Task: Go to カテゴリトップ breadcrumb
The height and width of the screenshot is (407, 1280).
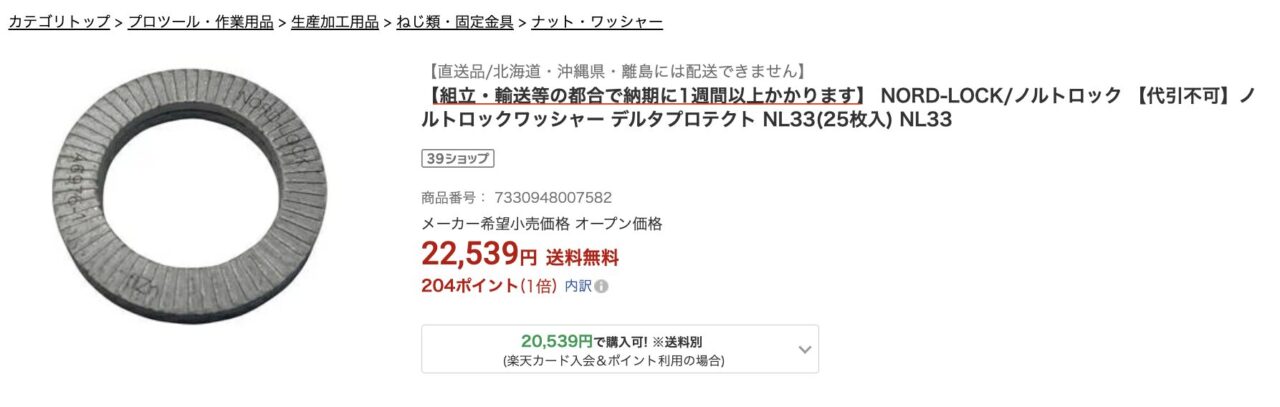Action: point(59,22)
